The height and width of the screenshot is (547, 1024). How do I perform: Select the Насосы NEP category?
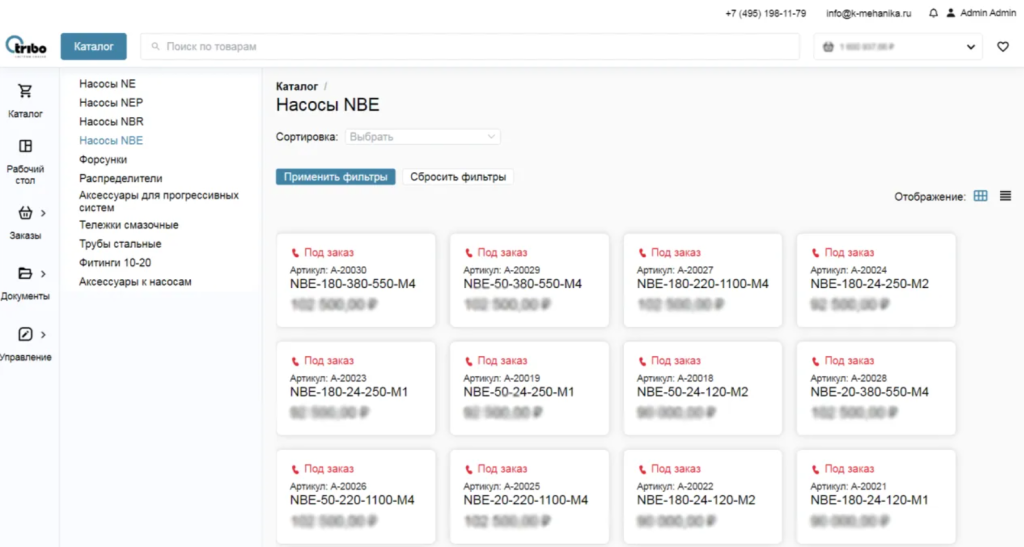point(111,103)
